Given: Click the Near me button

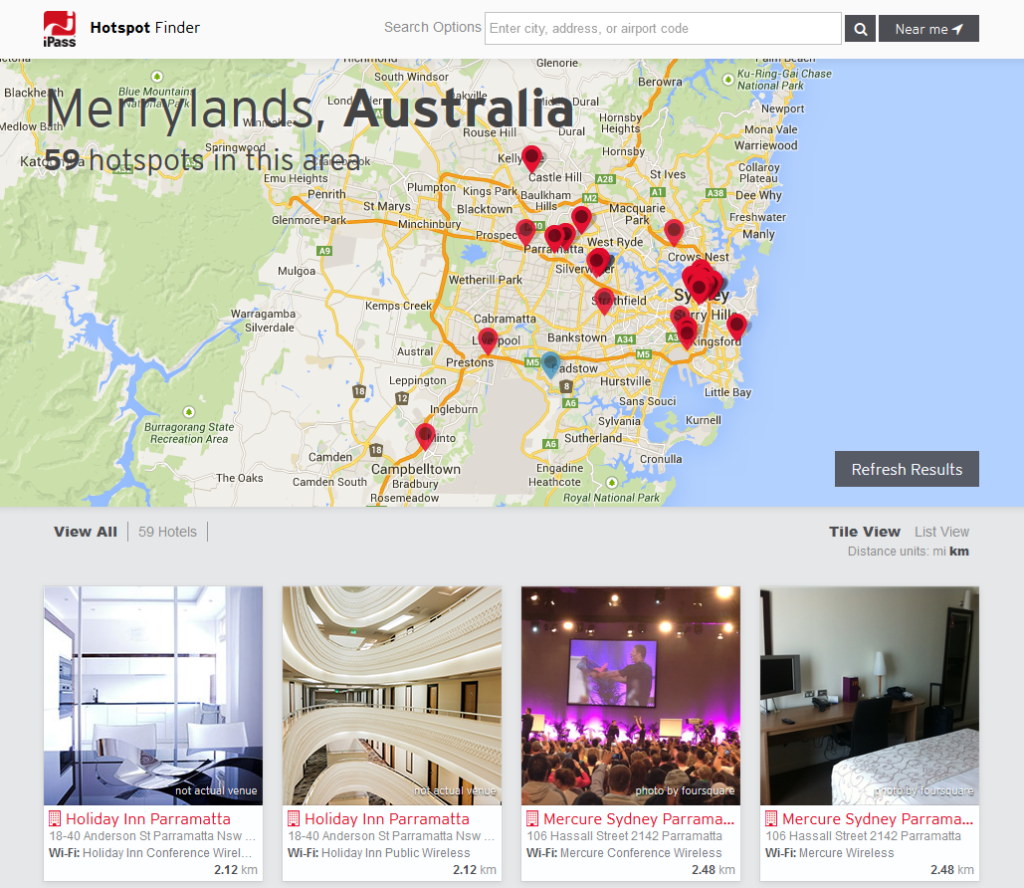Looking at the screenshot, I should point(928,29).
